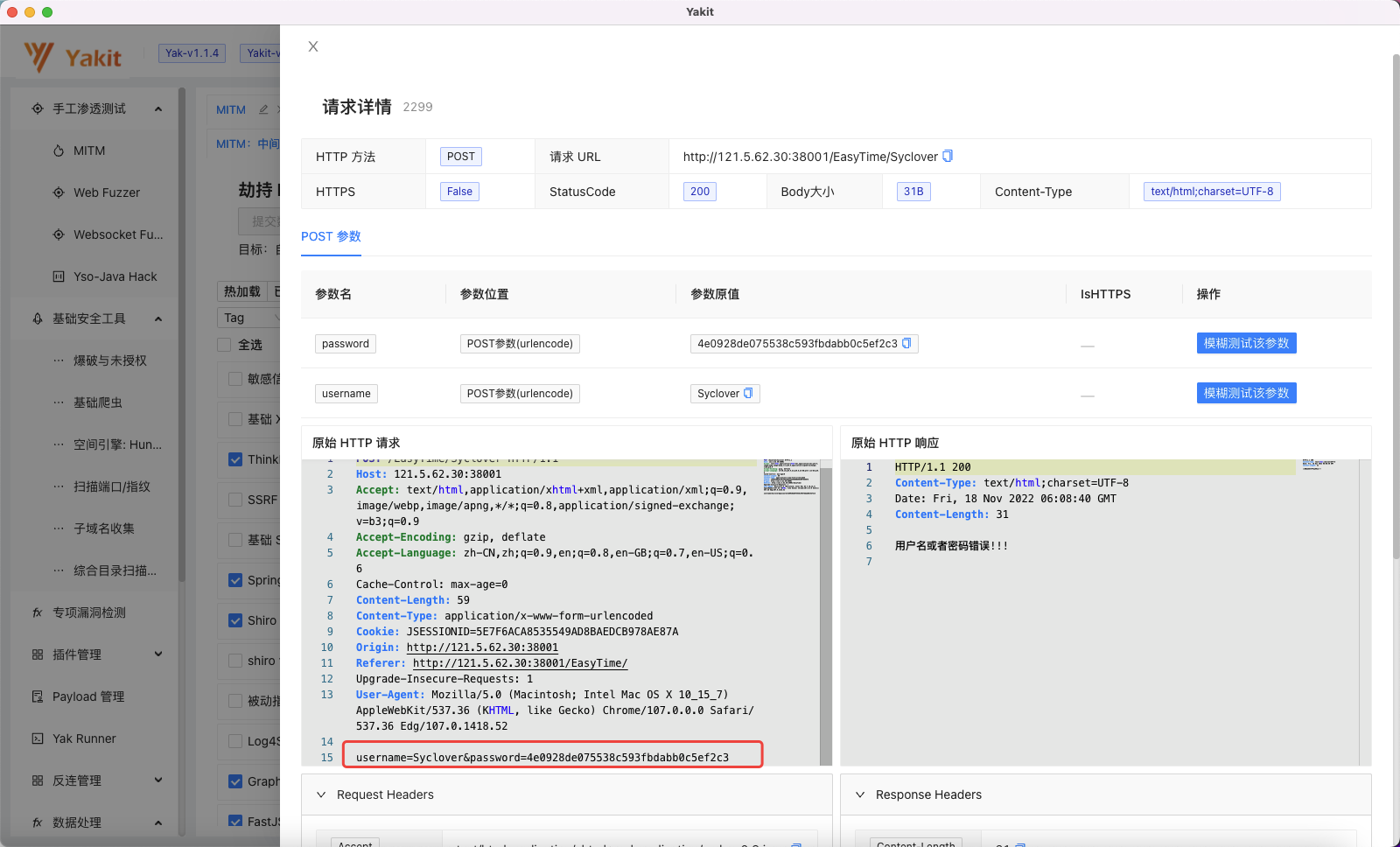Click the text/html;charset=UTF-8 tag

coord(1212,192)
